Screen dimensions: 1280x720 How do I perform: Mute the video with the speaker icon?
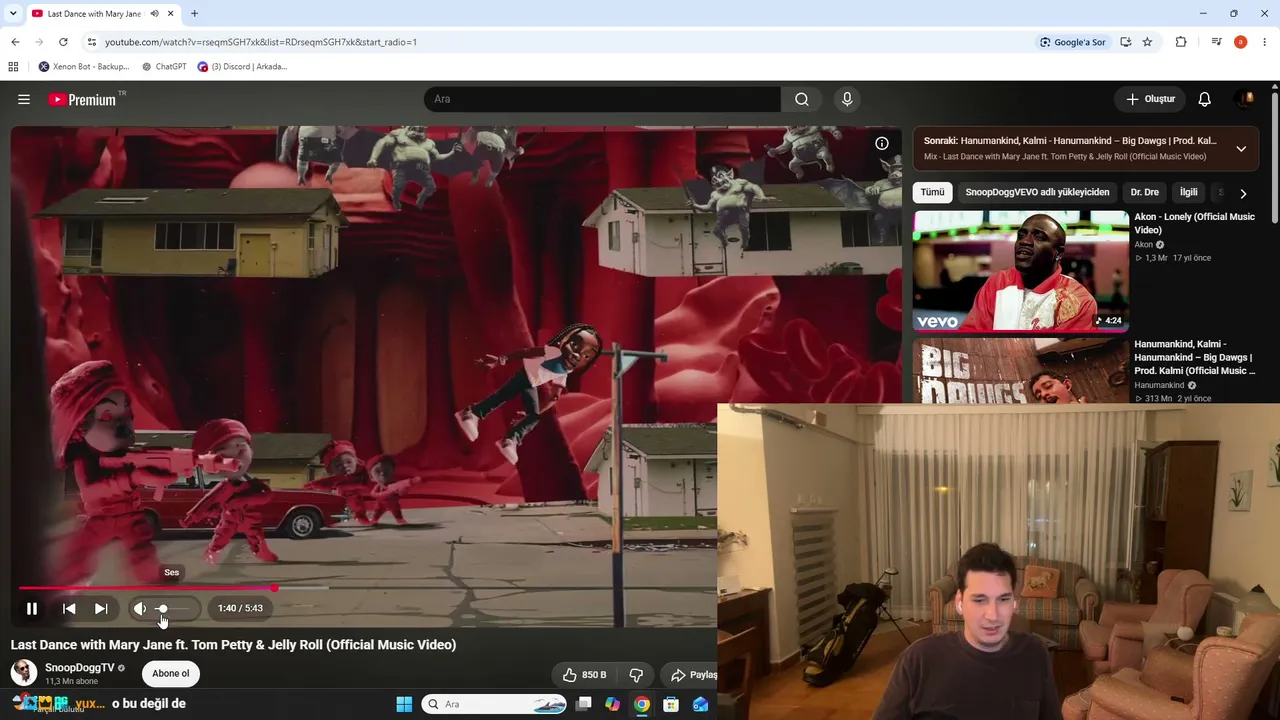140,608
